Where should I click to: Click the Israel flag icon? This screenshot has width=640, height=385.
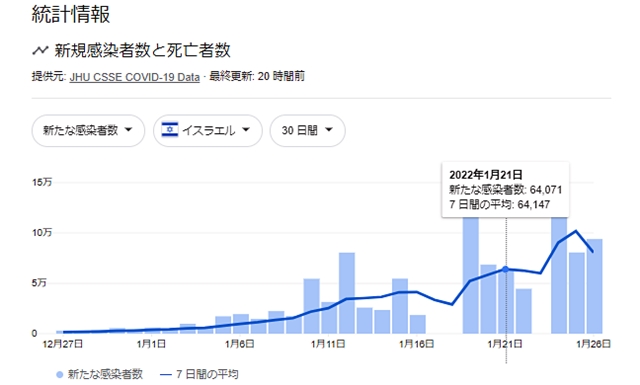170,130
